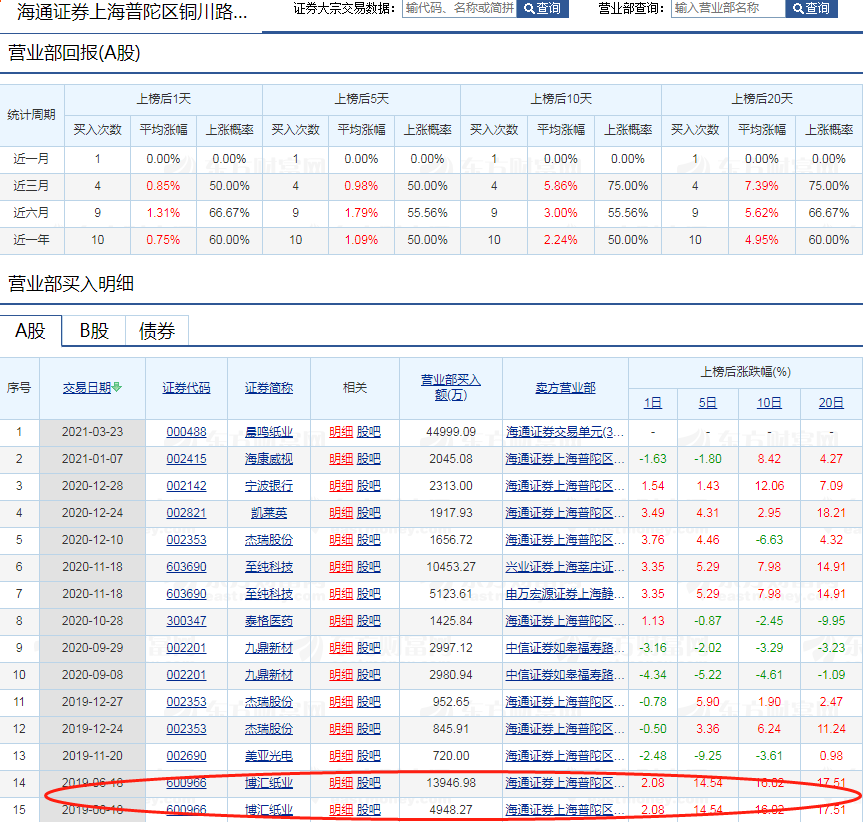Open 至纯科技 link in row 7
Image resolution: width=863 pixels, height=822 pixels.
pyautogui.click(x=269, y=594)
